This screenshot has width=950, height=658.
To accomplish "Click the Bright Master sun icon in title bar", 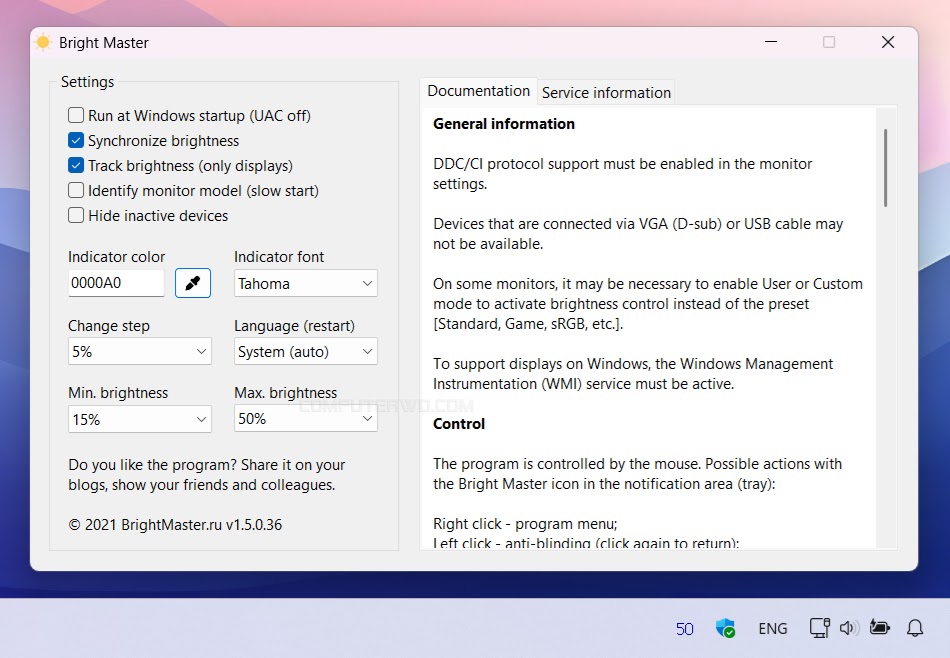I will click(x=43, y=42).
